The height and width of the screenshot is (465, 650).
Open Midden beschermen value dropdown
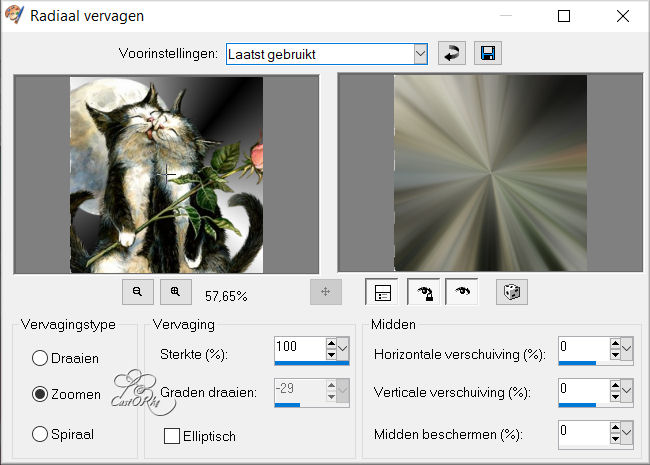[627, 432]
